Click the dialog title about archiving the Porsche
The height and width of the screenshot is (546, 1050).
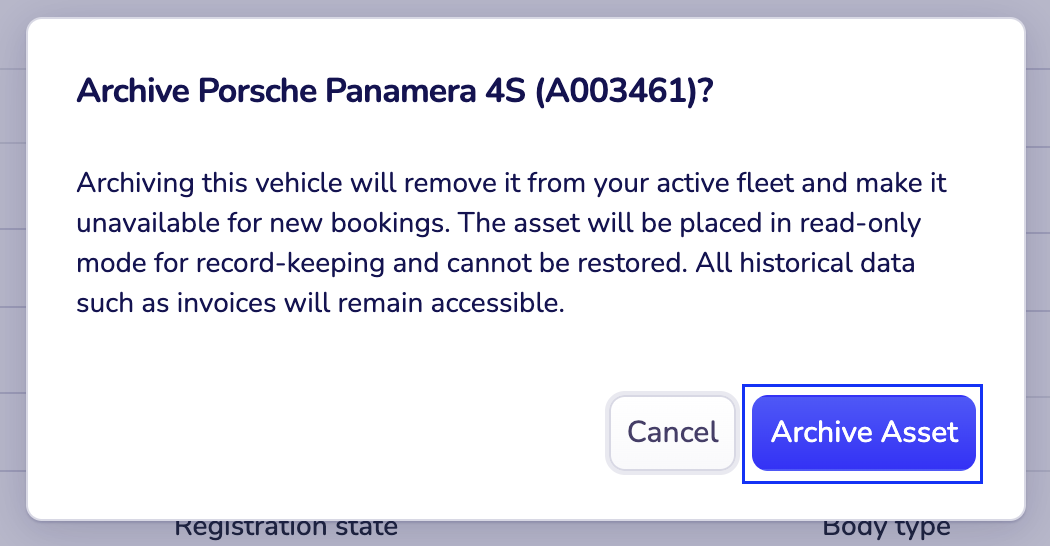coord(395,92)
